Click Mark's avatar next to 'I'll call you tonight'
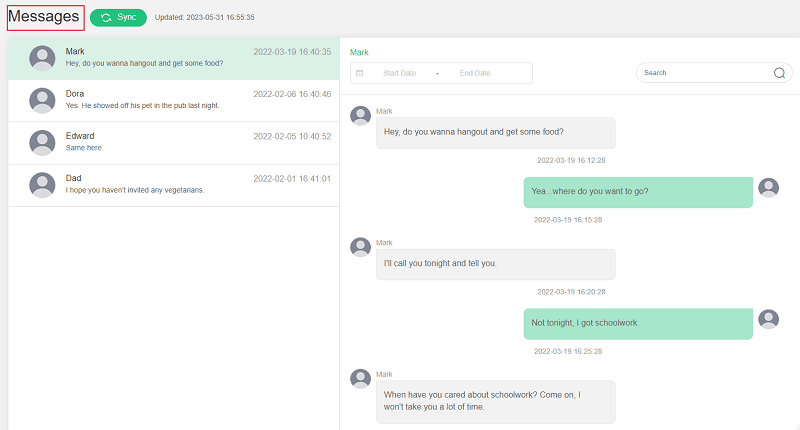The width and height of the screenshot is (800, 430). click(360, 247)
